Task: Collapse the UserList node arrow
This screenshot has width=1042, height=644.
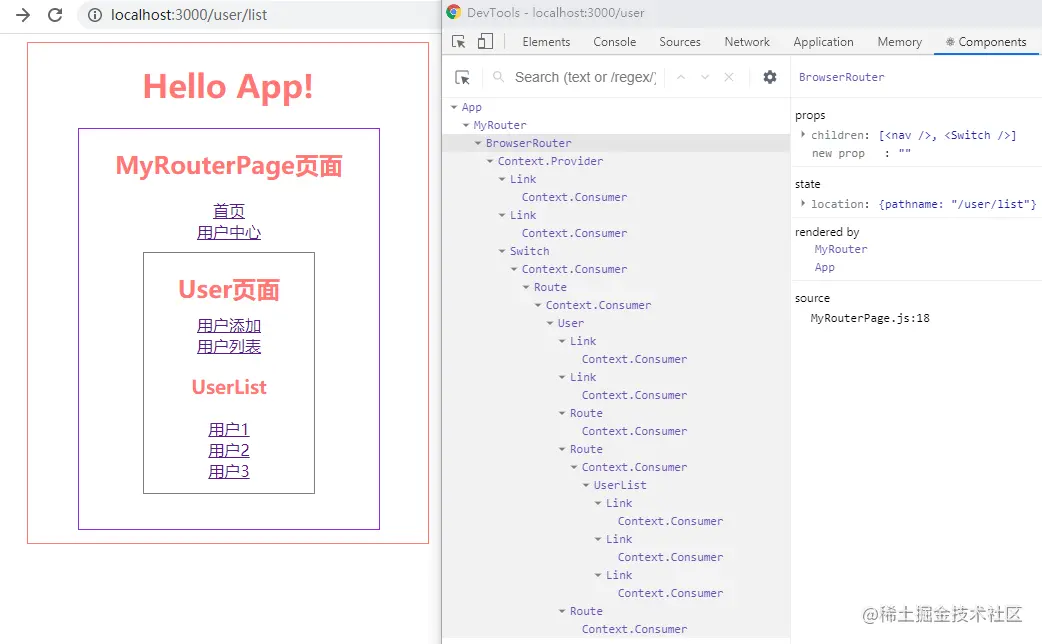Action: tap(586, 485)
